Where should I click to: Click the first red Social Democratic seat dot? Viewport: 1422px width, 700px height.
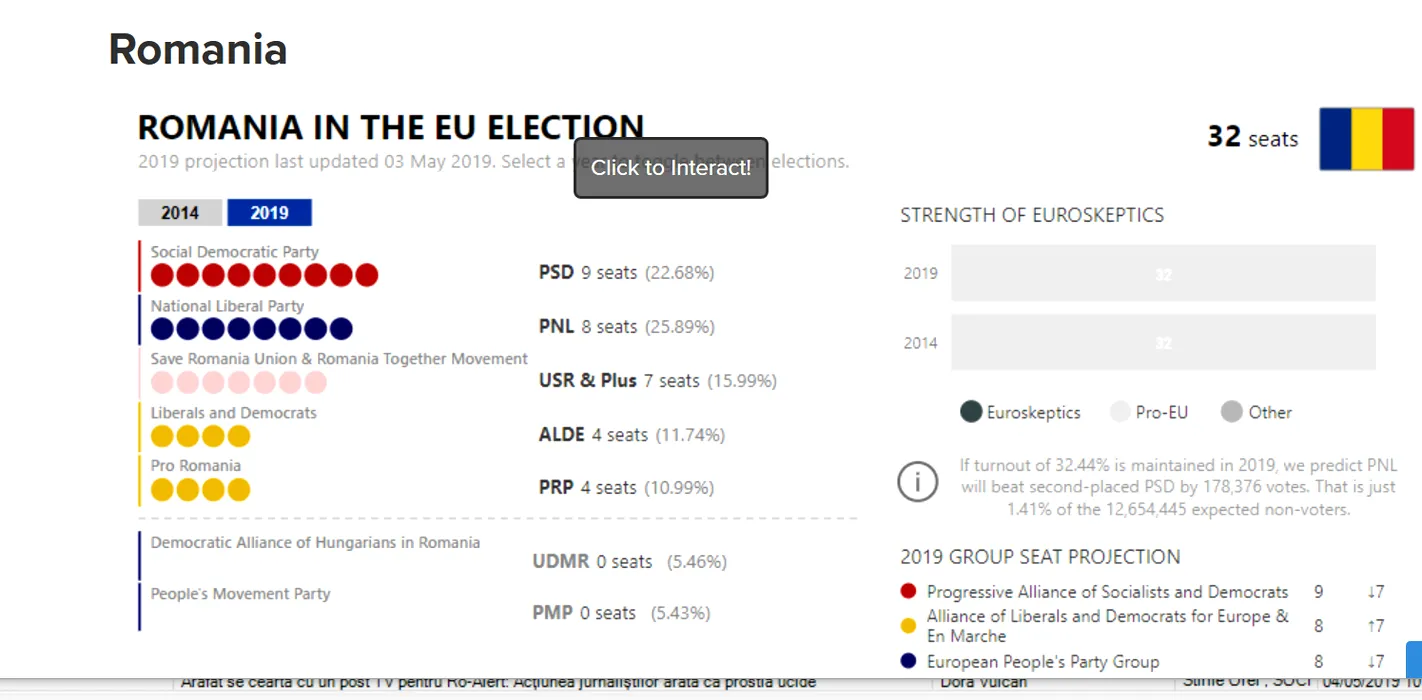click(x=163, y=275)
